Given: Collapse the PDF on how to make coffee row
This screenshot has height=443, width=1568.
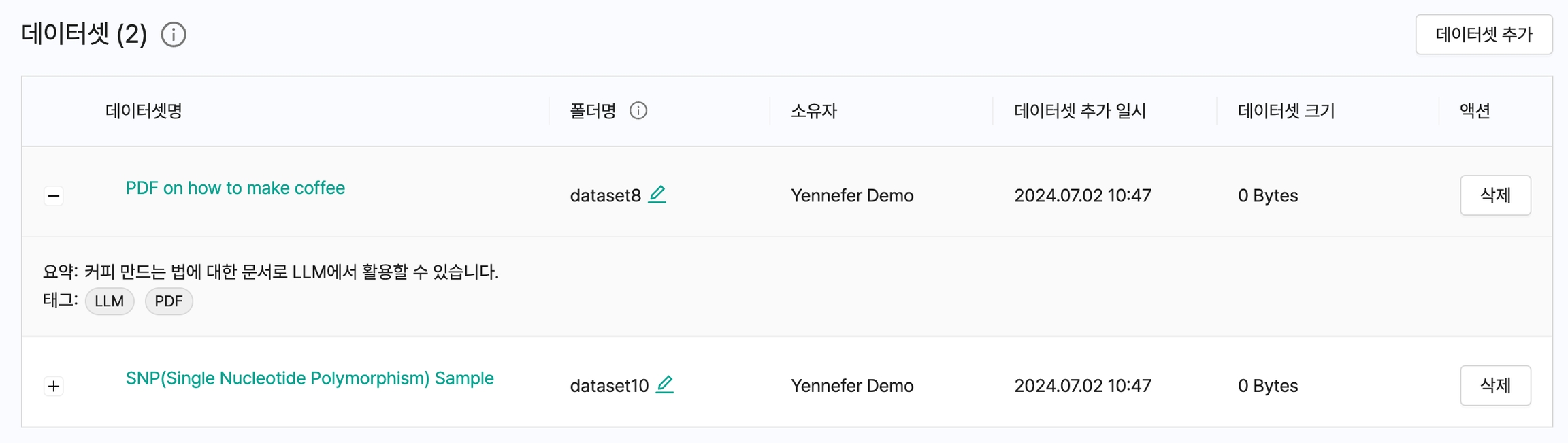Looking at the screenshot, I should [54, 196].
